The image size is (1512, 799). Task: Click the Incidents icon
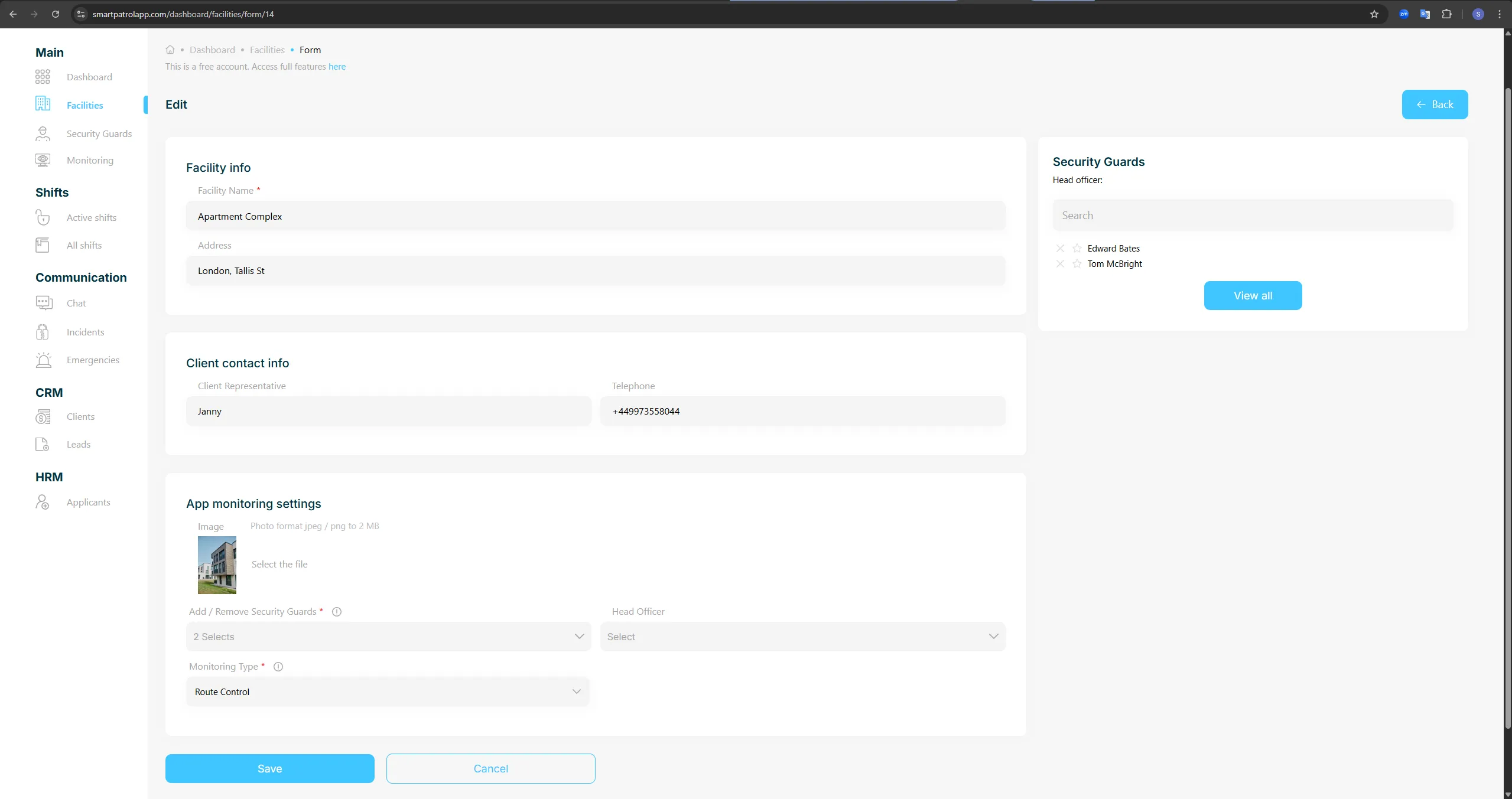point(43,332)
